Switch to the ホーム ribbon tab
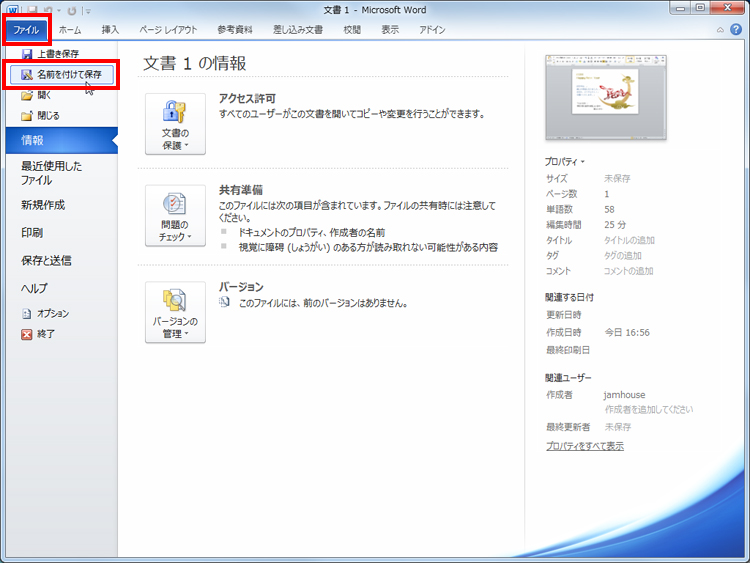Image resolution: width=750 pixels, height=563 pixels. [70, 30]
